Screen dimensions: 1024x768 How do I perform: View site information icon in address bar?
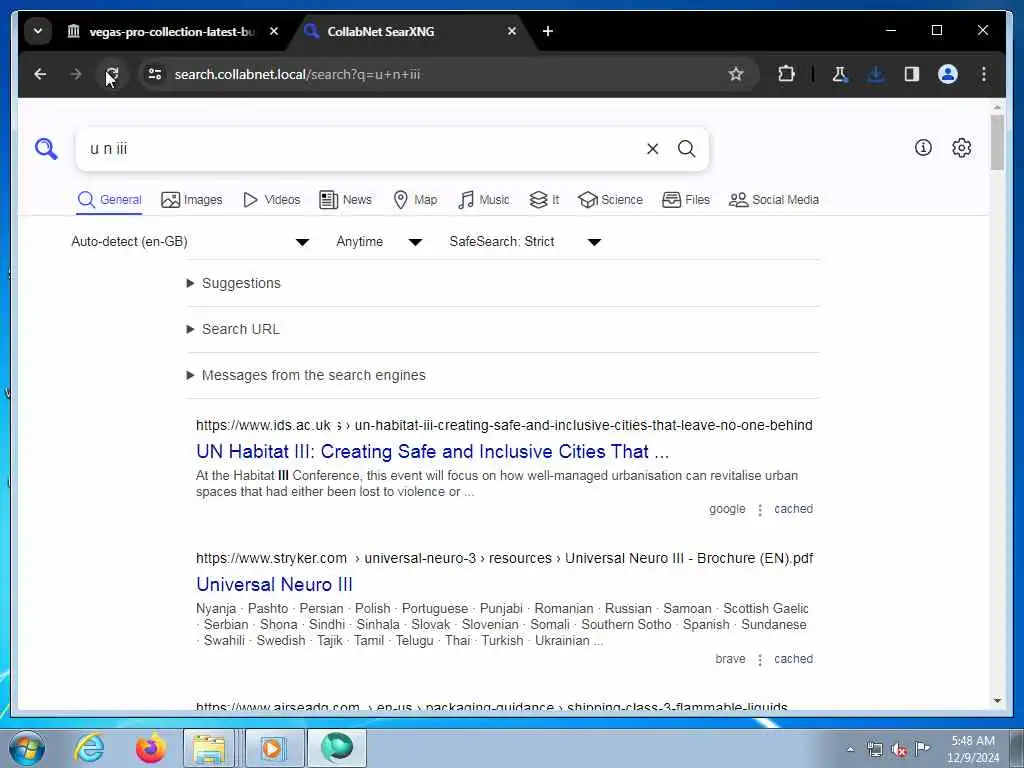155,74
